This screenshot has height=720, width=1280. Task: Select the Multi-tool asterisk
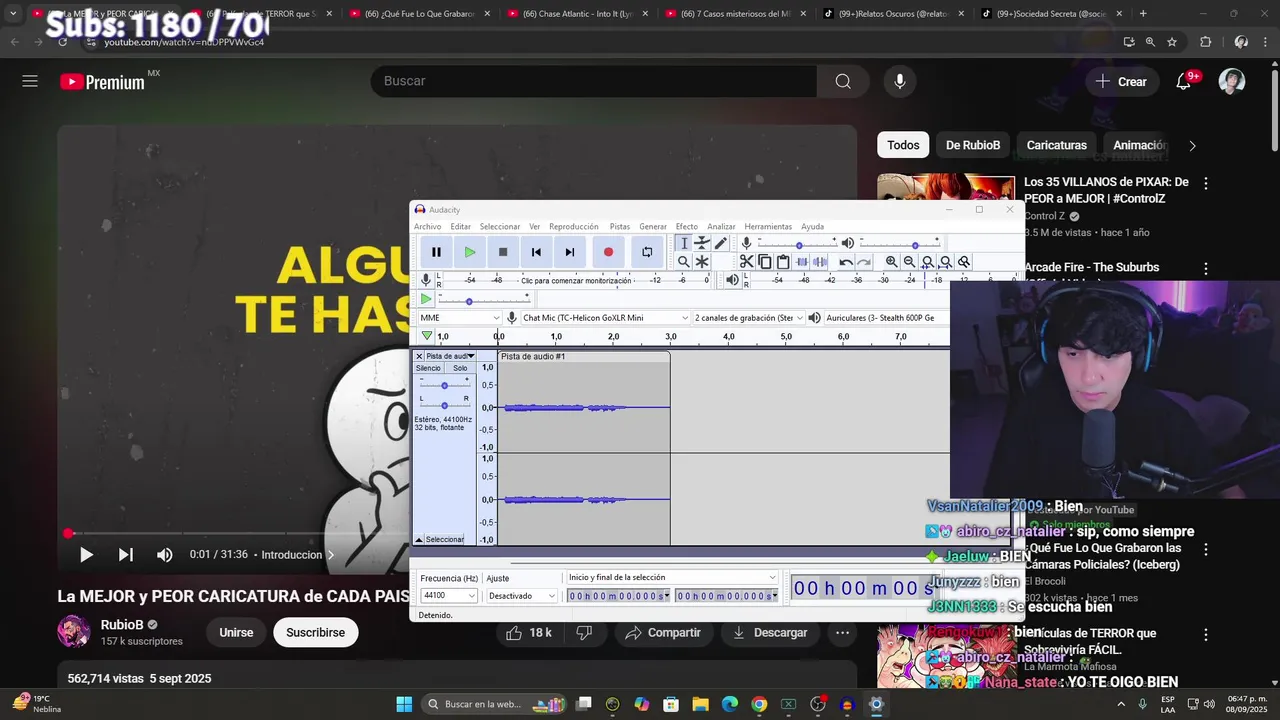[x=702, y=262]
